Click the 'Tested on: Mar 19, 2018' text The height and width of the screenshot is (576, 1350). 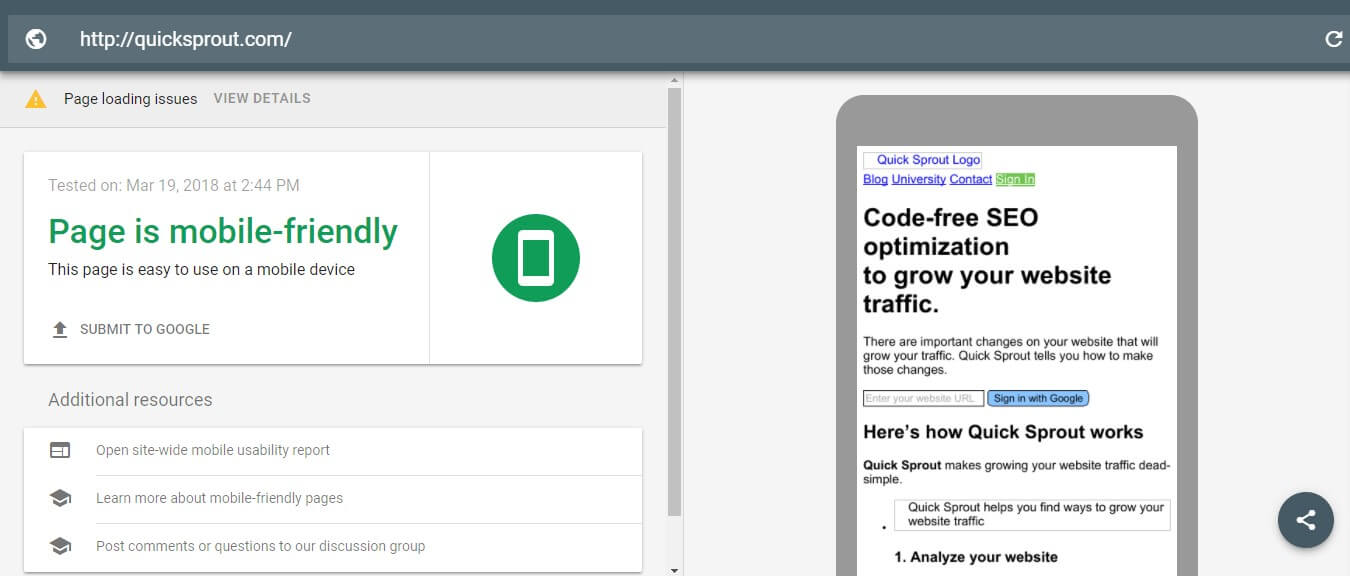click(174, 185)
